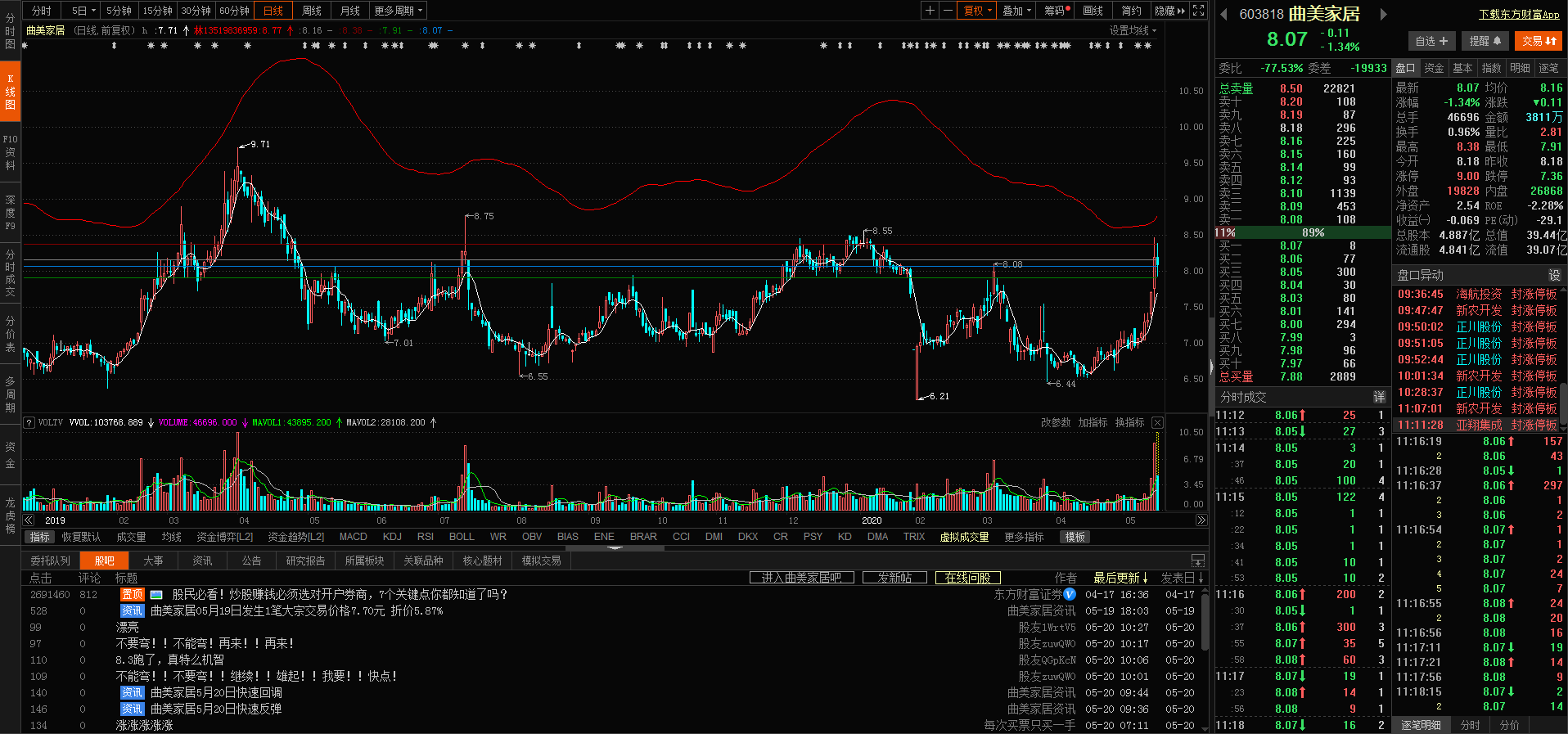The image size is (1568, 734).
Task: Open the 交易 trade button
Action: tap(1539, 41)
